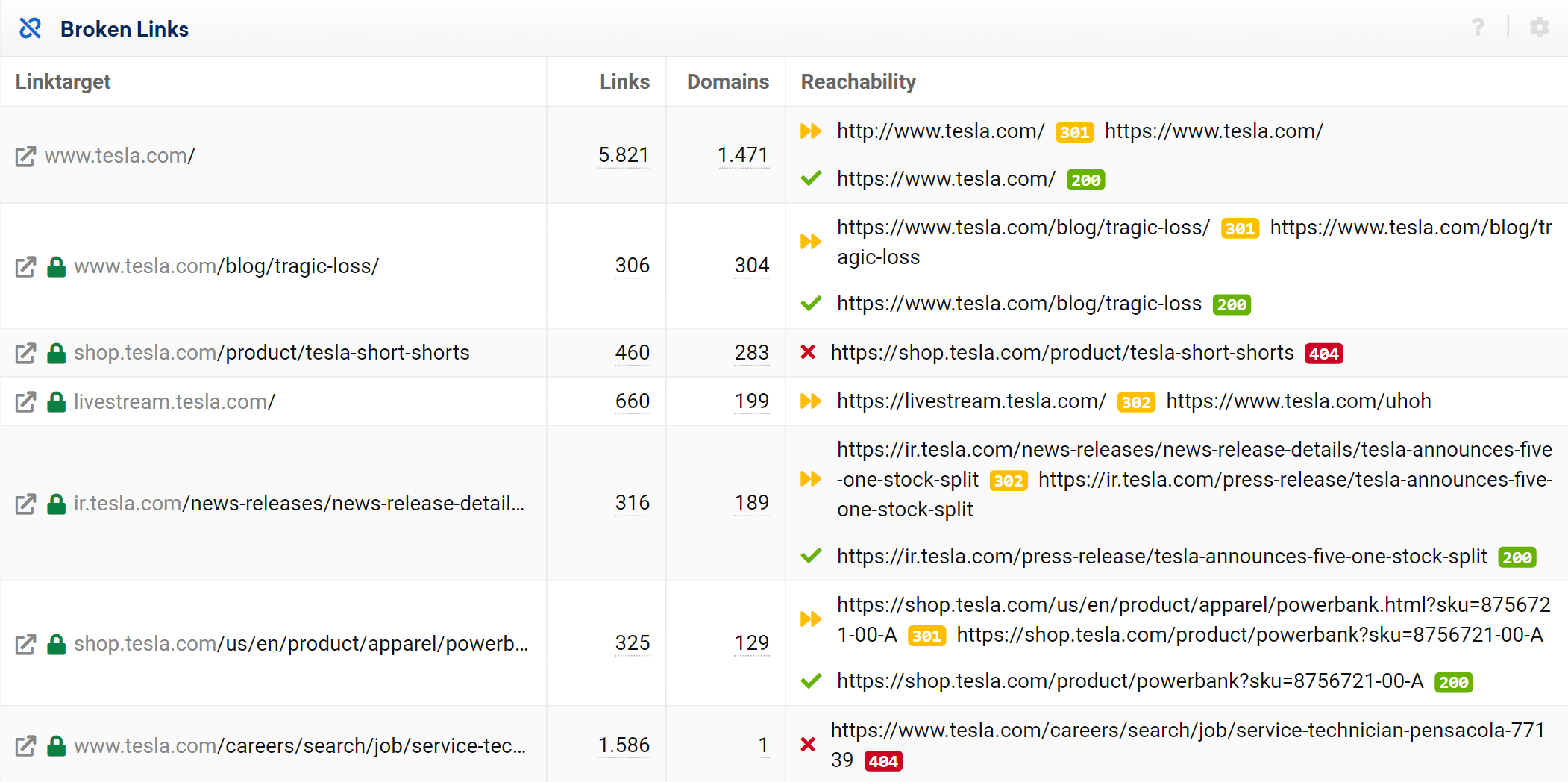Open external link icon for livestream.tesla.com row

point(26,402)
